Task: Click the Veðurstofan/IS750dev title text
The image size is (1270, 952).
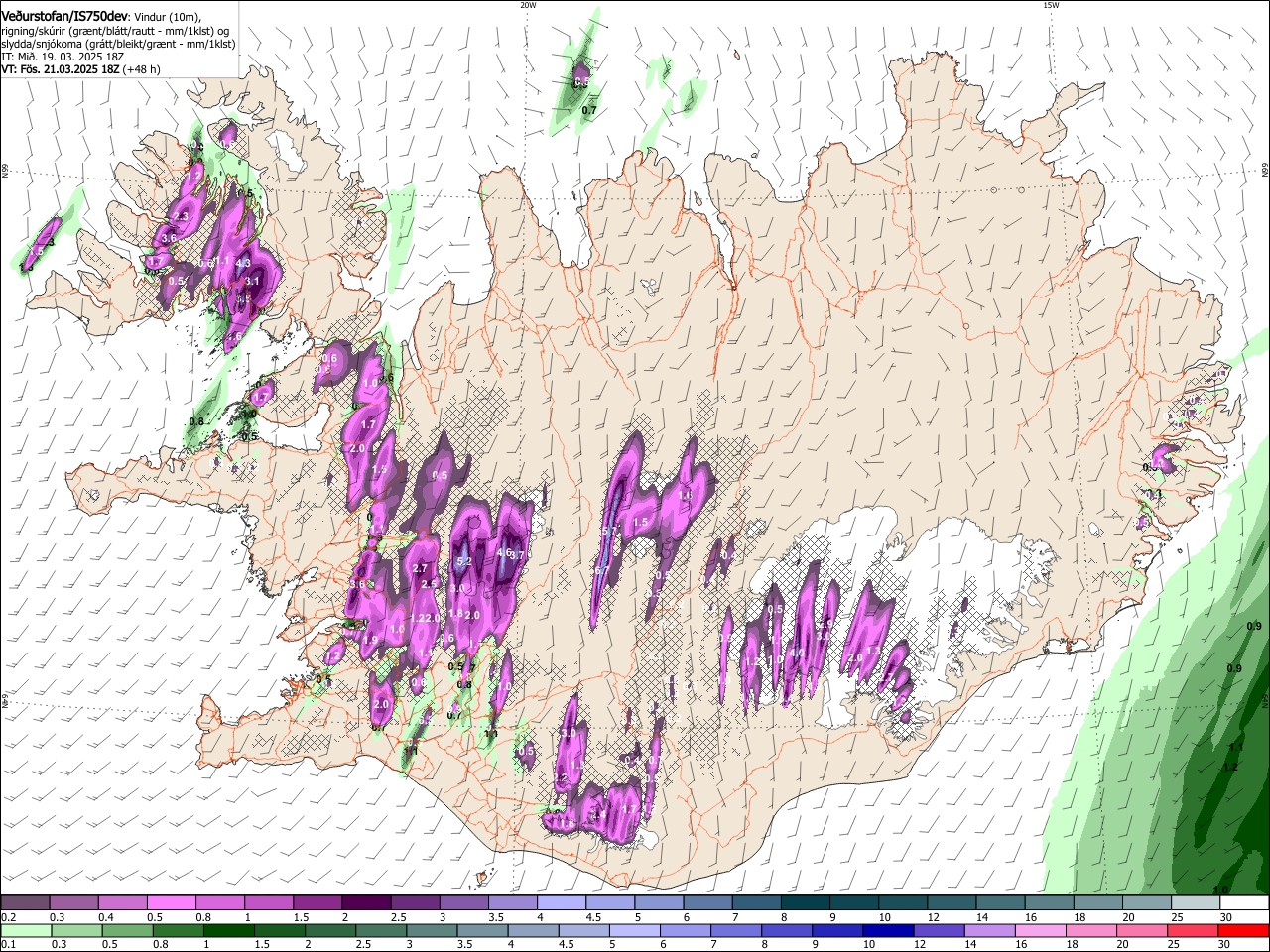Action: [x=64, y=17]
